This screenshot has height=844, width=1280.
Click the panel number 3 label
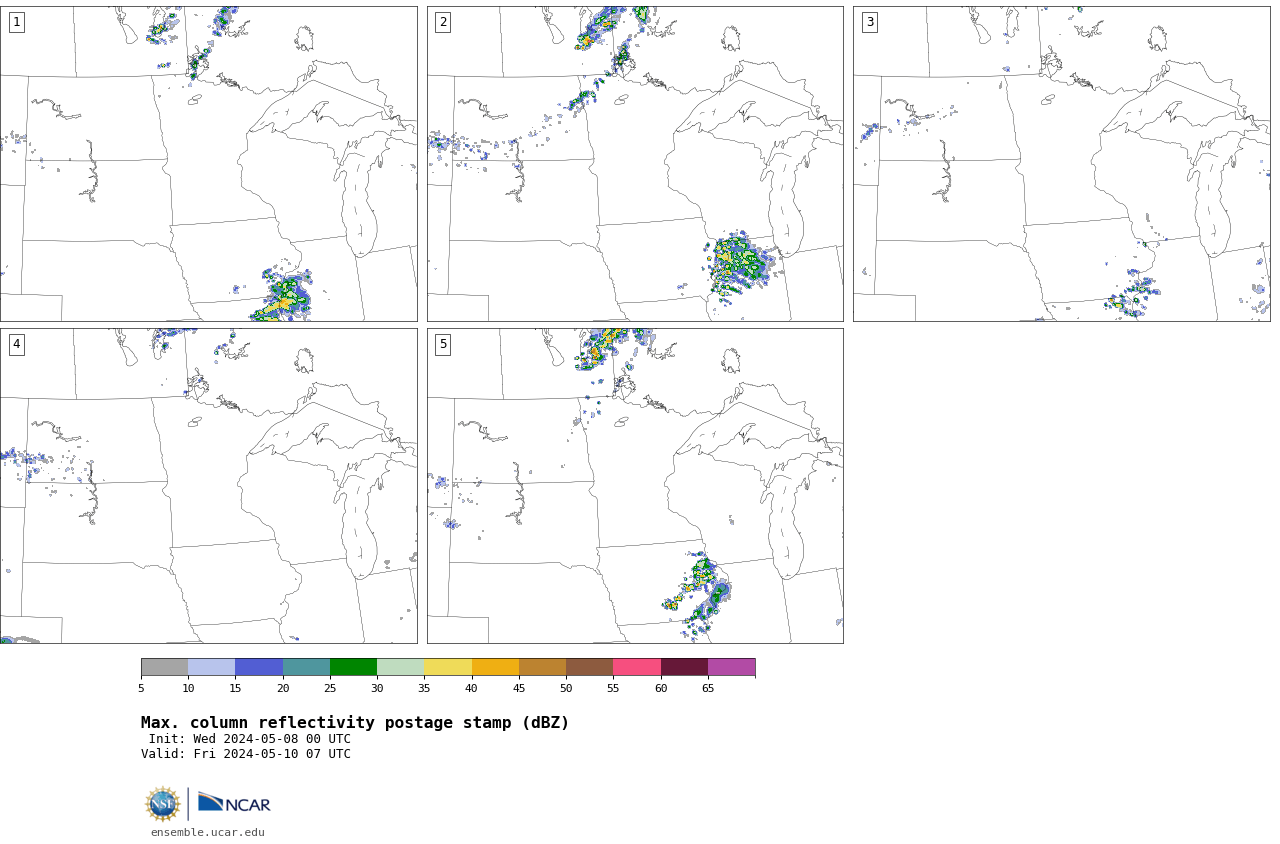[869, 22]
